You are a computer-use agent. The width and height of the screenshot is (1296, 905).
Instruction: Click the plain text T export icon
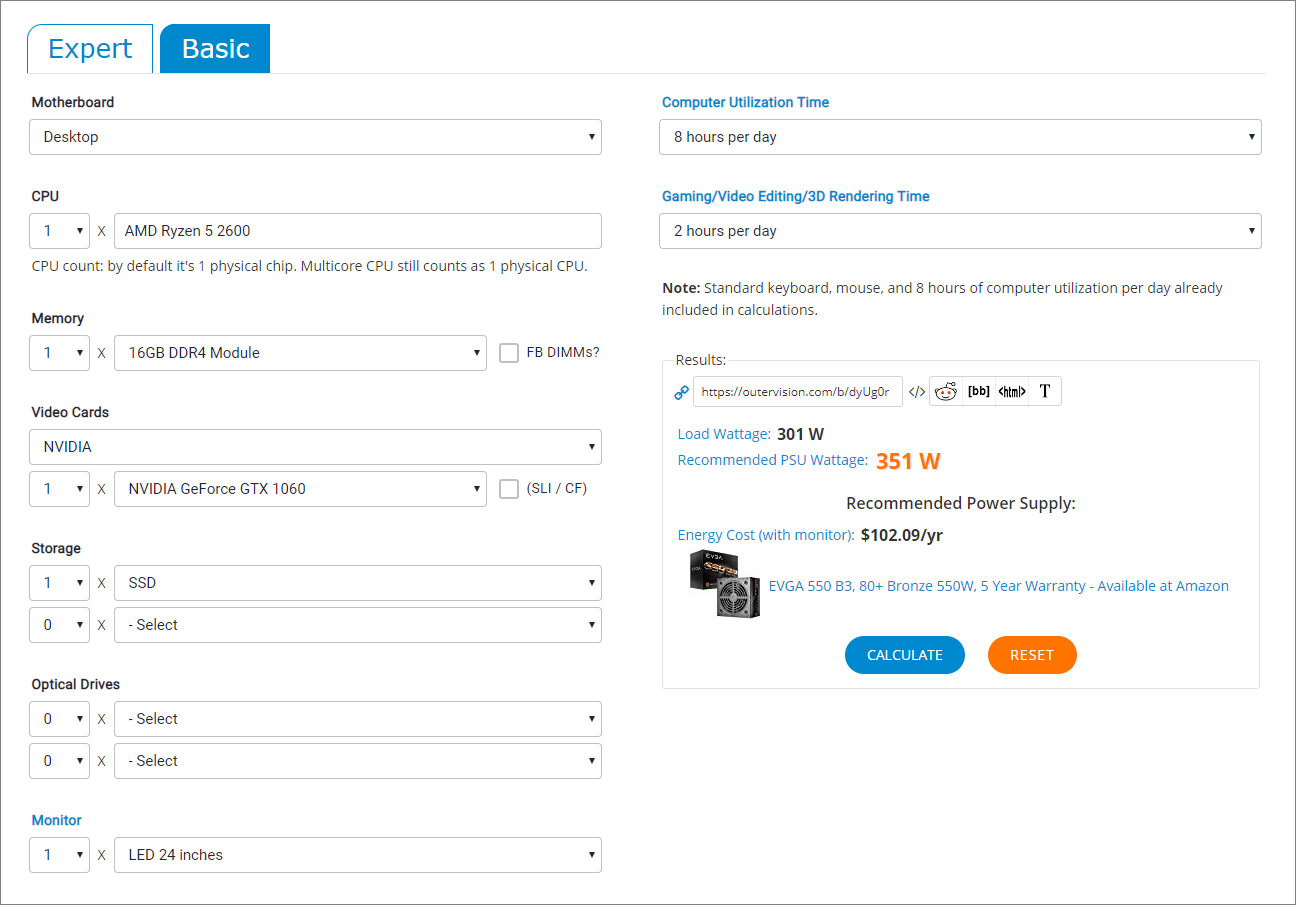pos(1045,392)
